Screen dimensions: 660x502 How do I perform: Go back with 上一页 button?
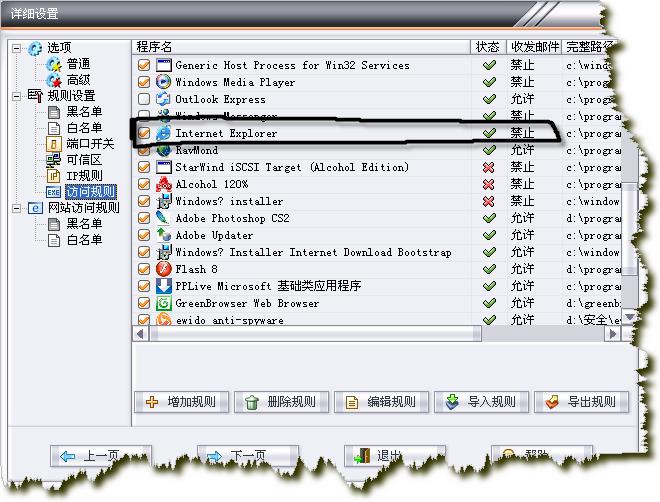point(101,456)
